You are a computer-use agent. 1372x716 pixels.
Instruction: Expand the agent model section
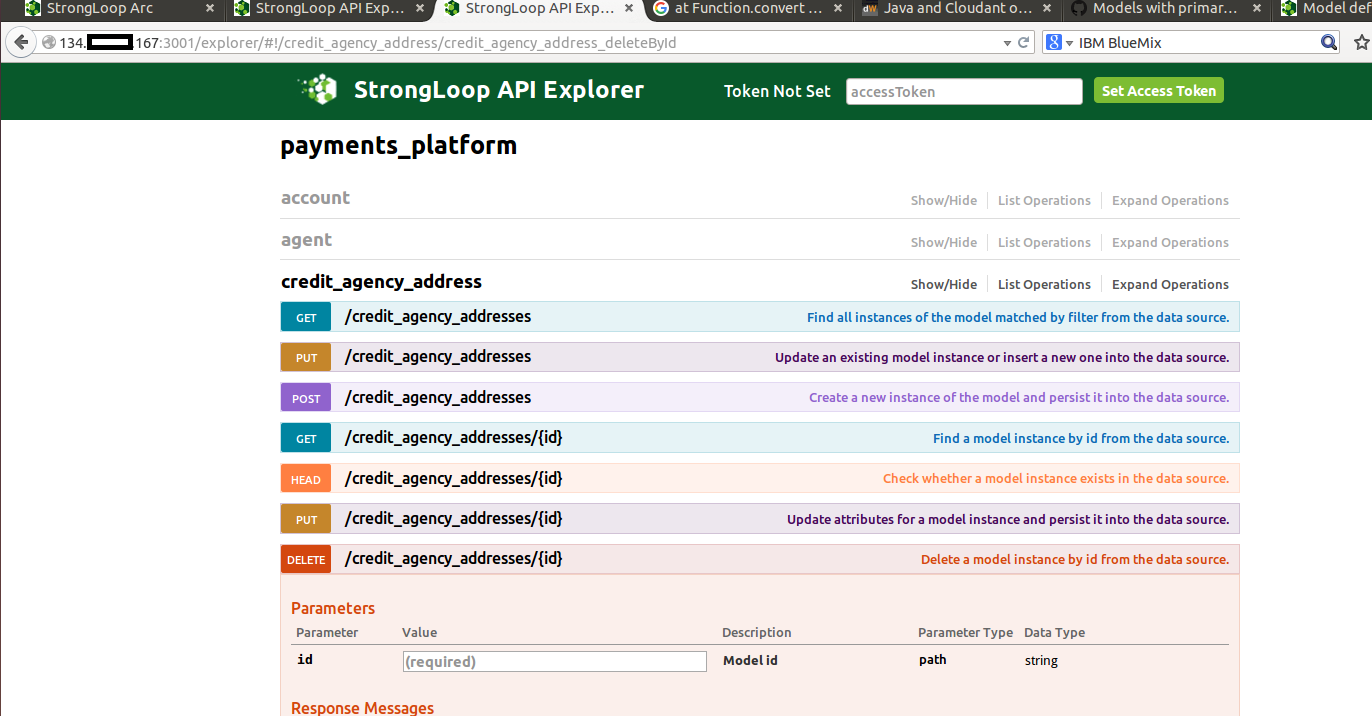point(306,240)
